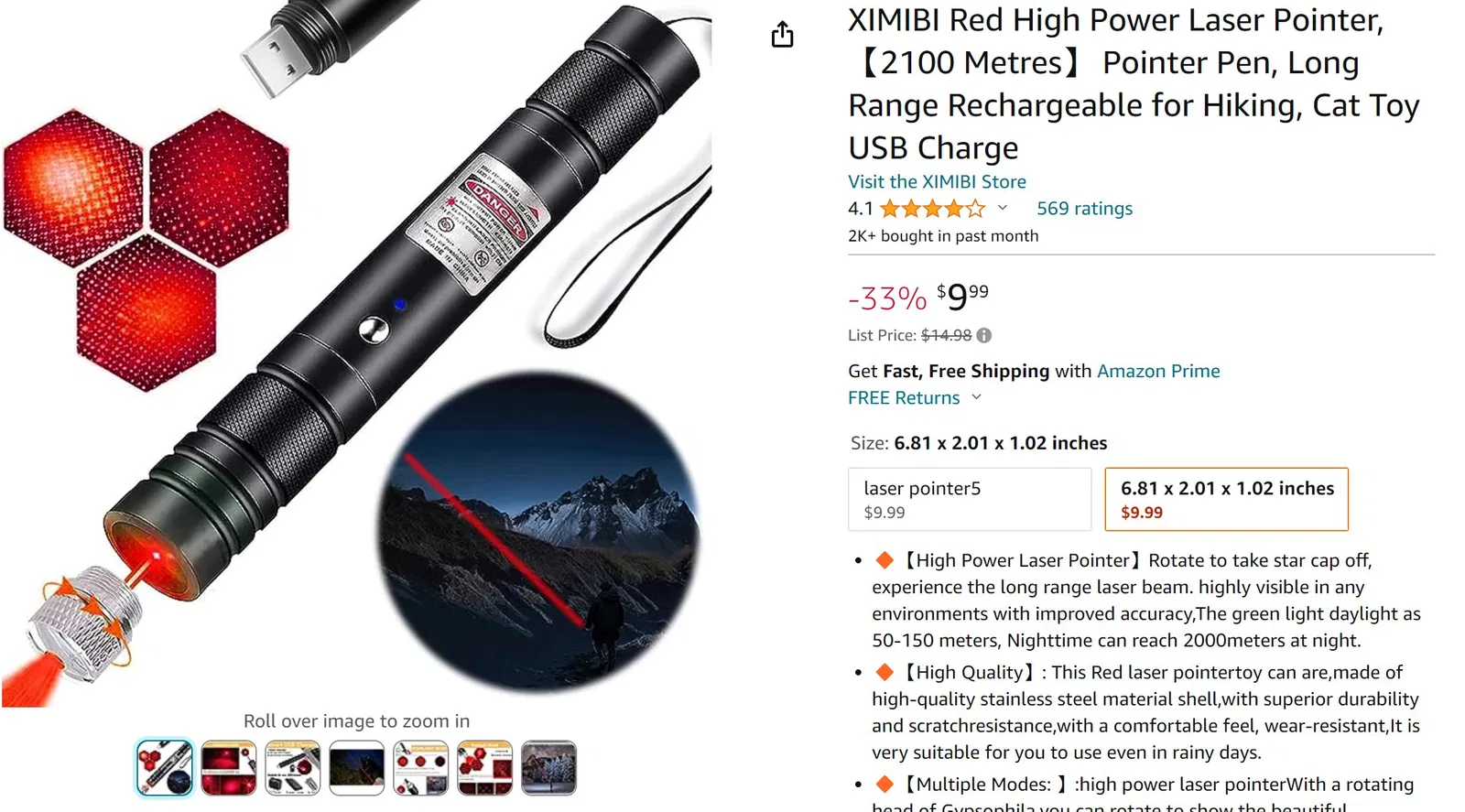
Task: Select the sixth hexagon patterns thumbnail
Action: pyautogui.click(x=485, y=767)
